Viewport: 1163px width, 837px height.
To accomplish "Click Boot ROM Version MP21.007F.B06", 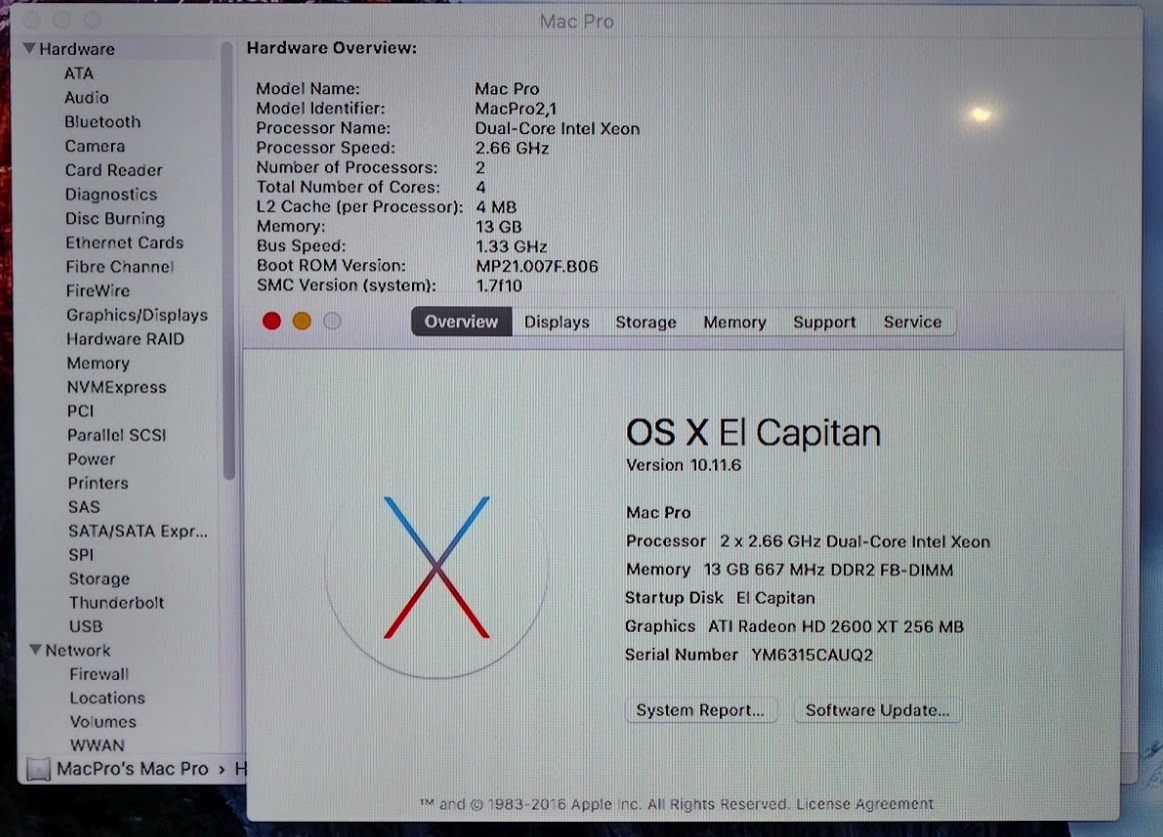I will pos(536,266).
